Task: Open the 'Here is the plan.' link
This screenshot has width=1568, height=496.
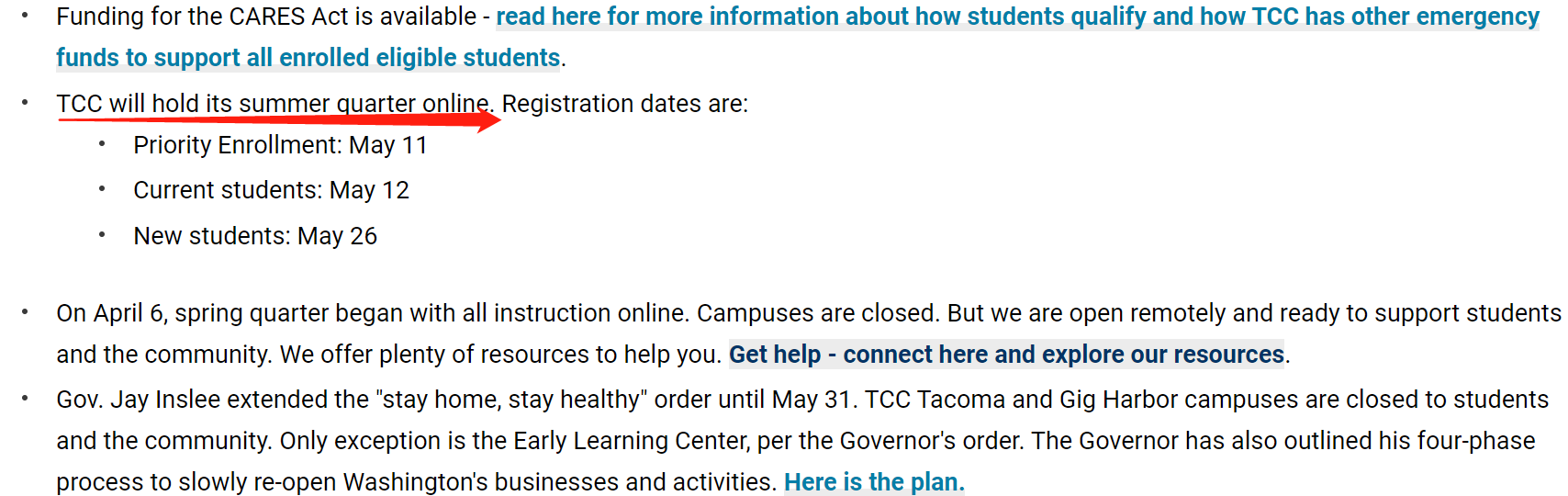Action: coord(874,482)
